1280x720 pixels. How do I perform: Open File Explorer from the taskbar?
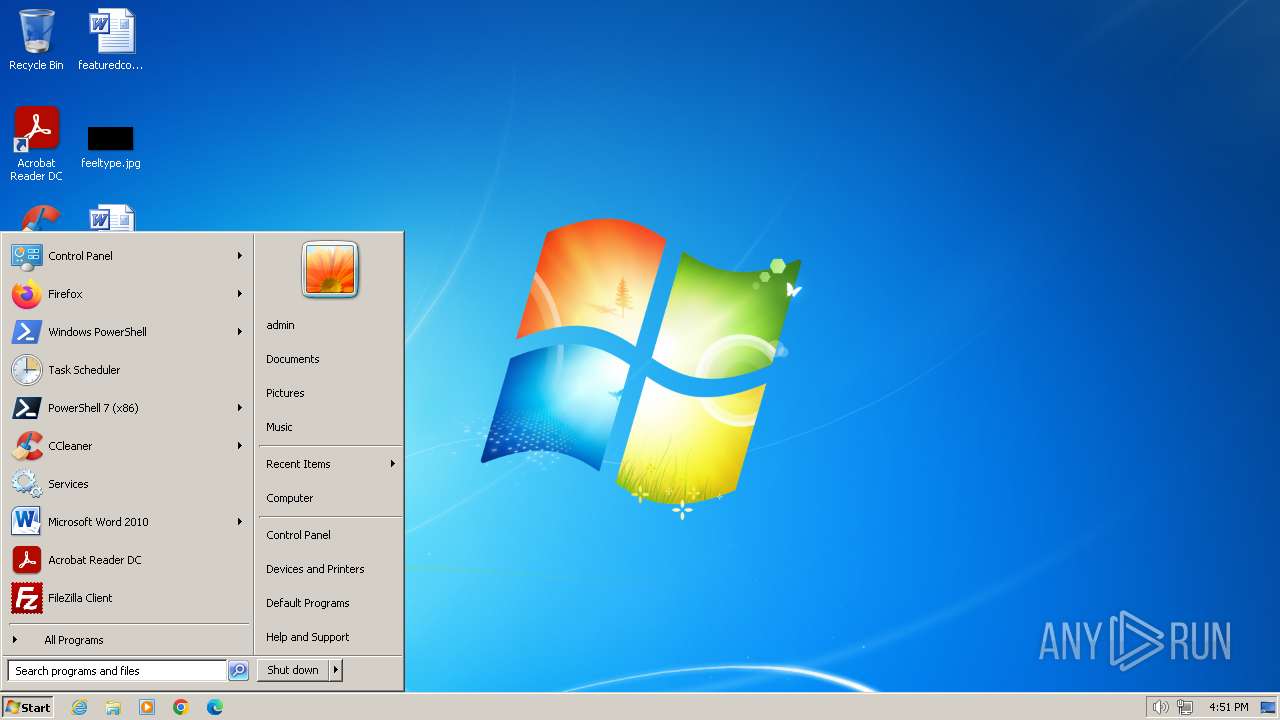click(113, 707)
